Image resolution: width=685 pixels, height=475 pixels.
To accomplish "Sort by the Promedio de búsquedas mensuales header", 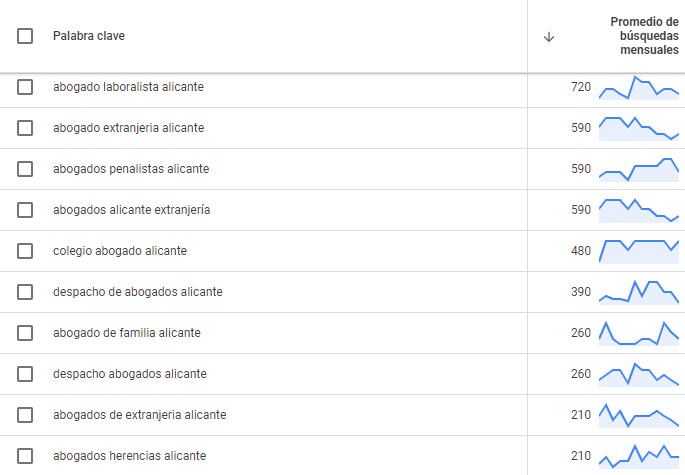I will tap(644, 36).
